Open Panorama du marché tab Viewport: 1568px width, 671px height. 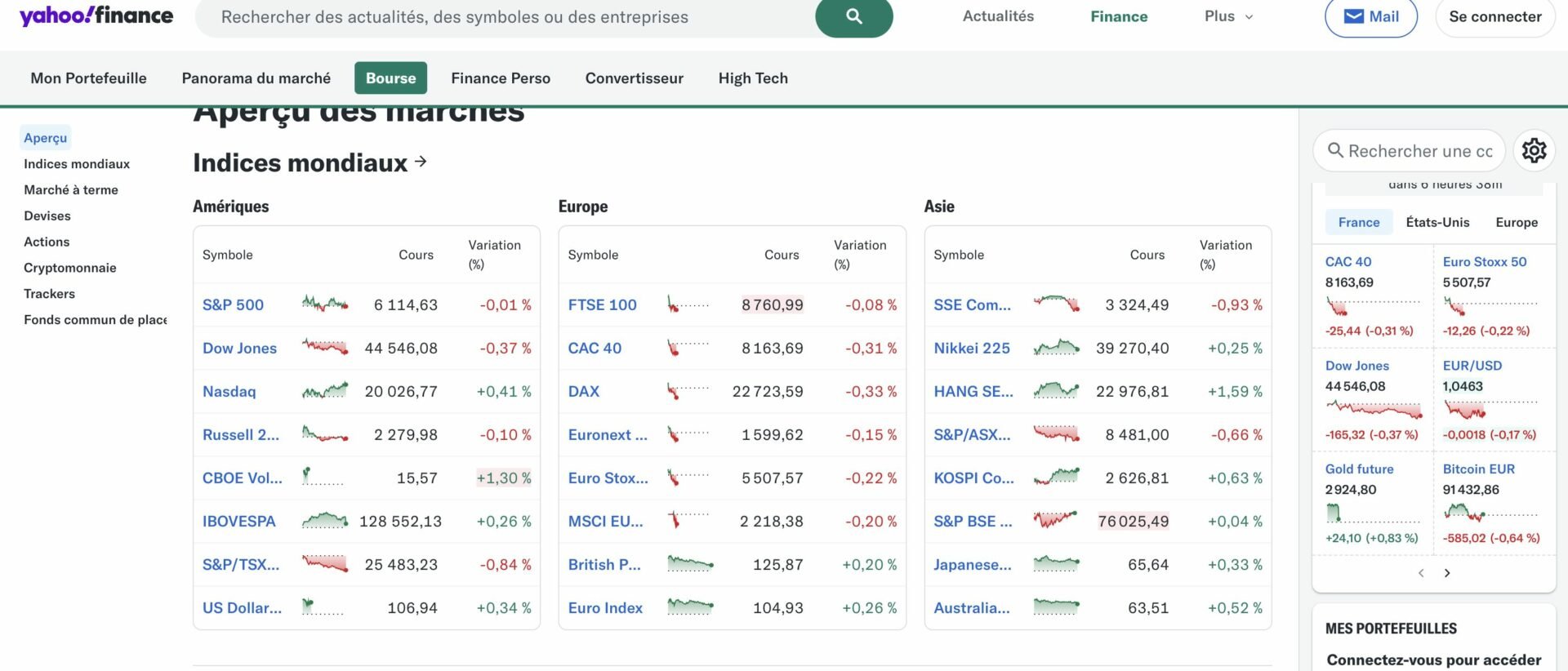tap(256, 78)
